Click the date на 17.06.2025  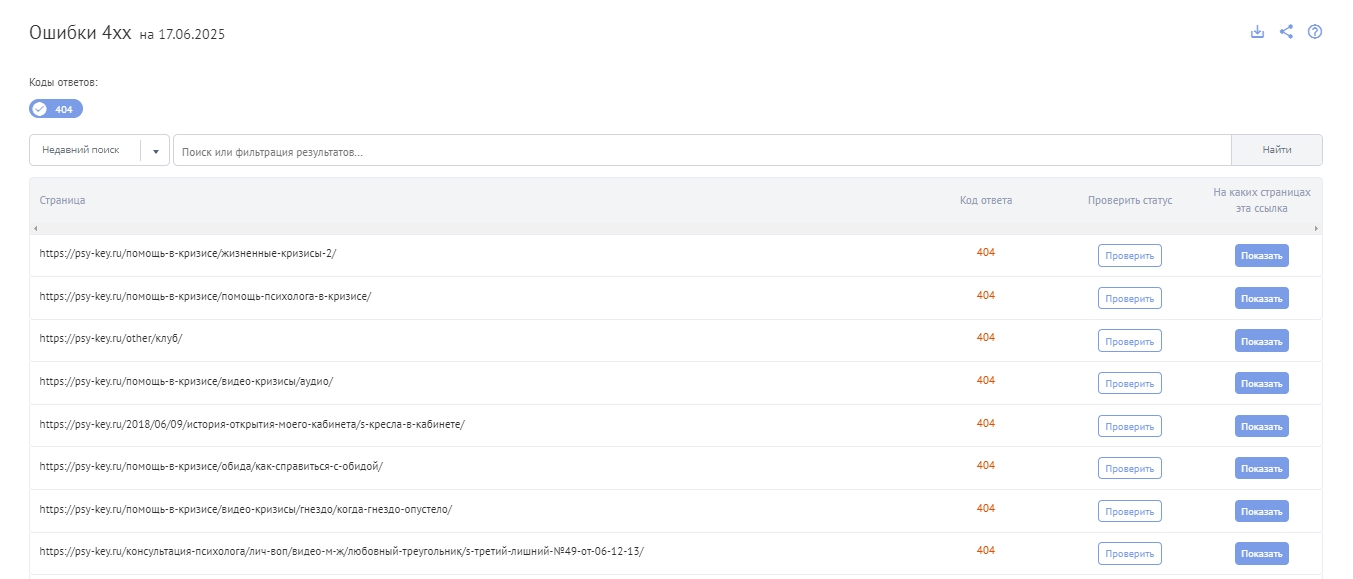pos(182,35)
